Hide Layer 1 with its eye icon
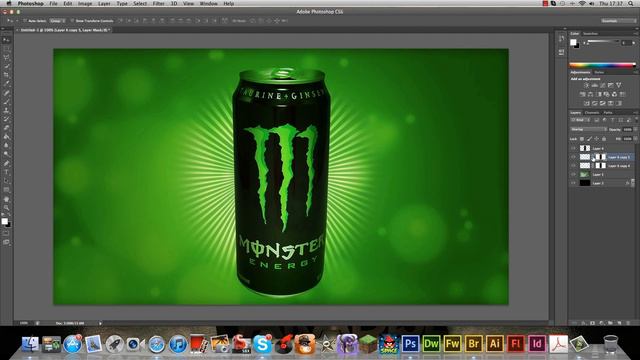Screen dimensions: 640x360 point(573,175)
